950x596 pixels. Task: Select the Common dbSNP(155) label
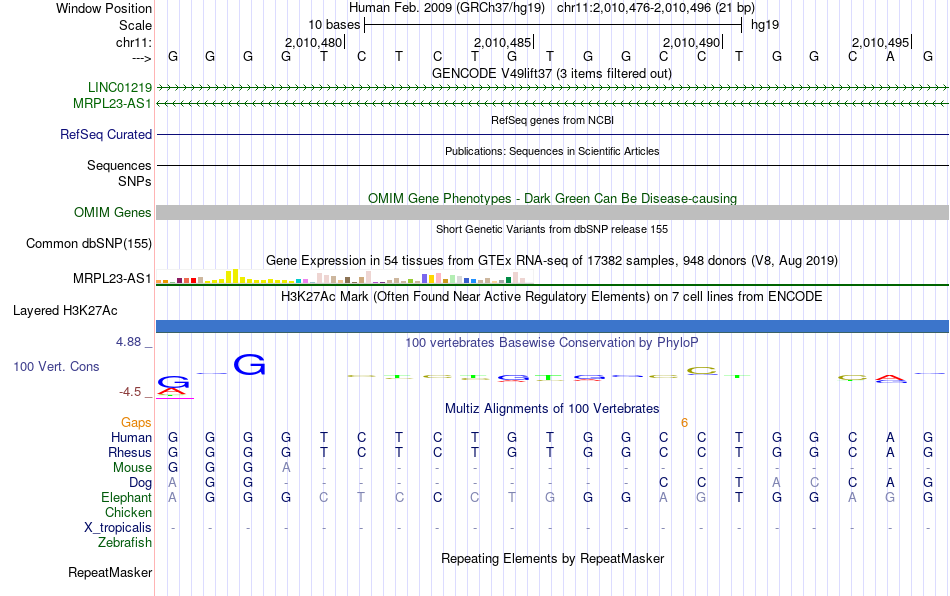point(89,243)
